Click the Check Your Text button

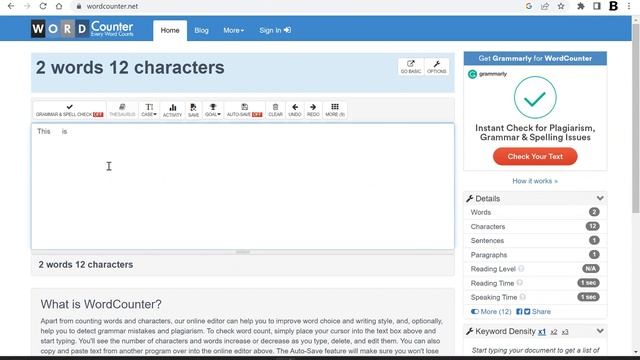(x=535, y=156)
